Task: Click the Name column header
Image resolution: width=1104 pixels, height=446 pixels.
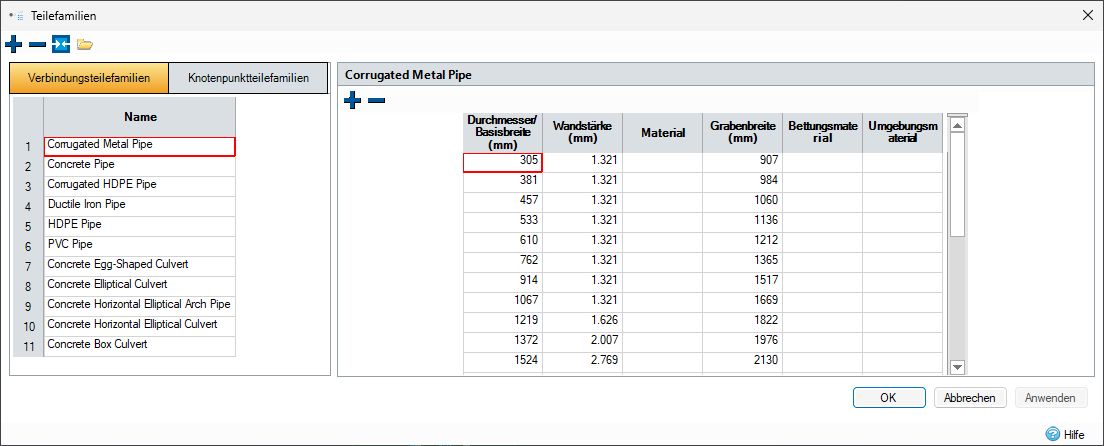Action: [140, 117]
